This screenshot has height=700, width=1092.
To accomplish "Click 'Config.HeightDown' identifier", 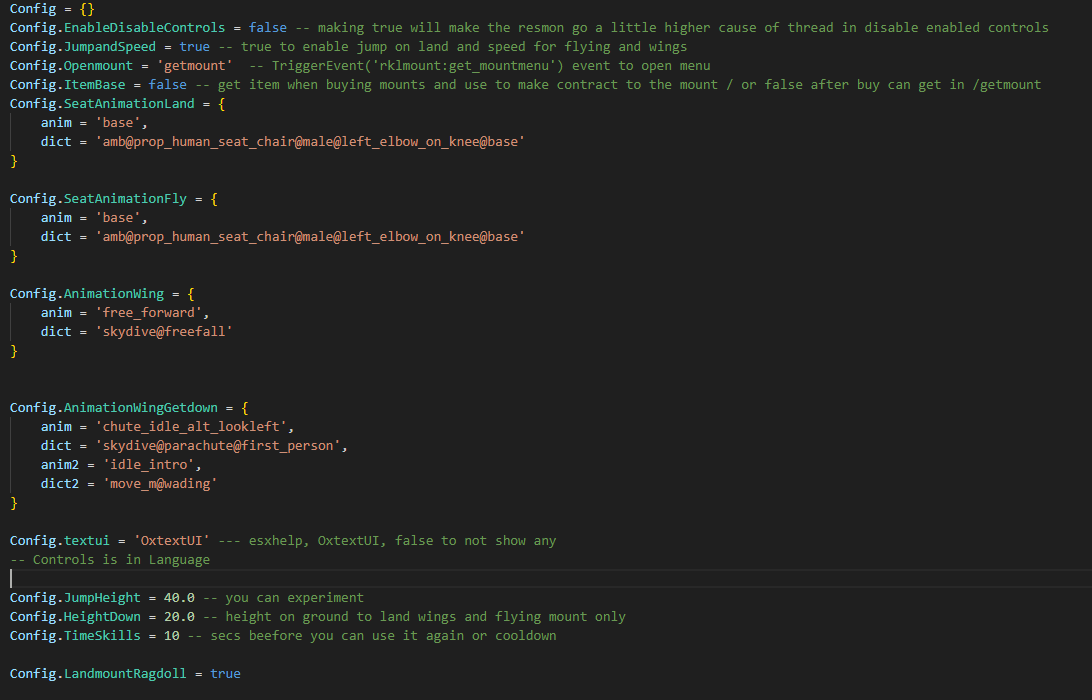I will point(75,616).
